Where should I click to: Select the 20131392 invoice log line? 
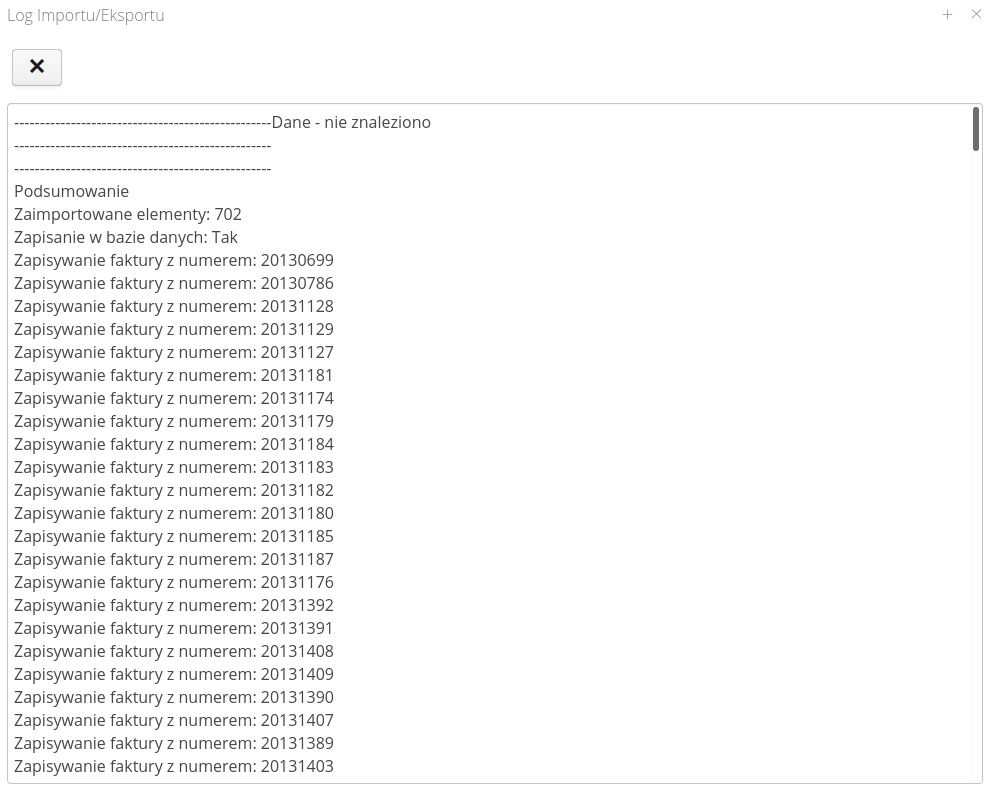pyautogui.click(x=173, y=605)
